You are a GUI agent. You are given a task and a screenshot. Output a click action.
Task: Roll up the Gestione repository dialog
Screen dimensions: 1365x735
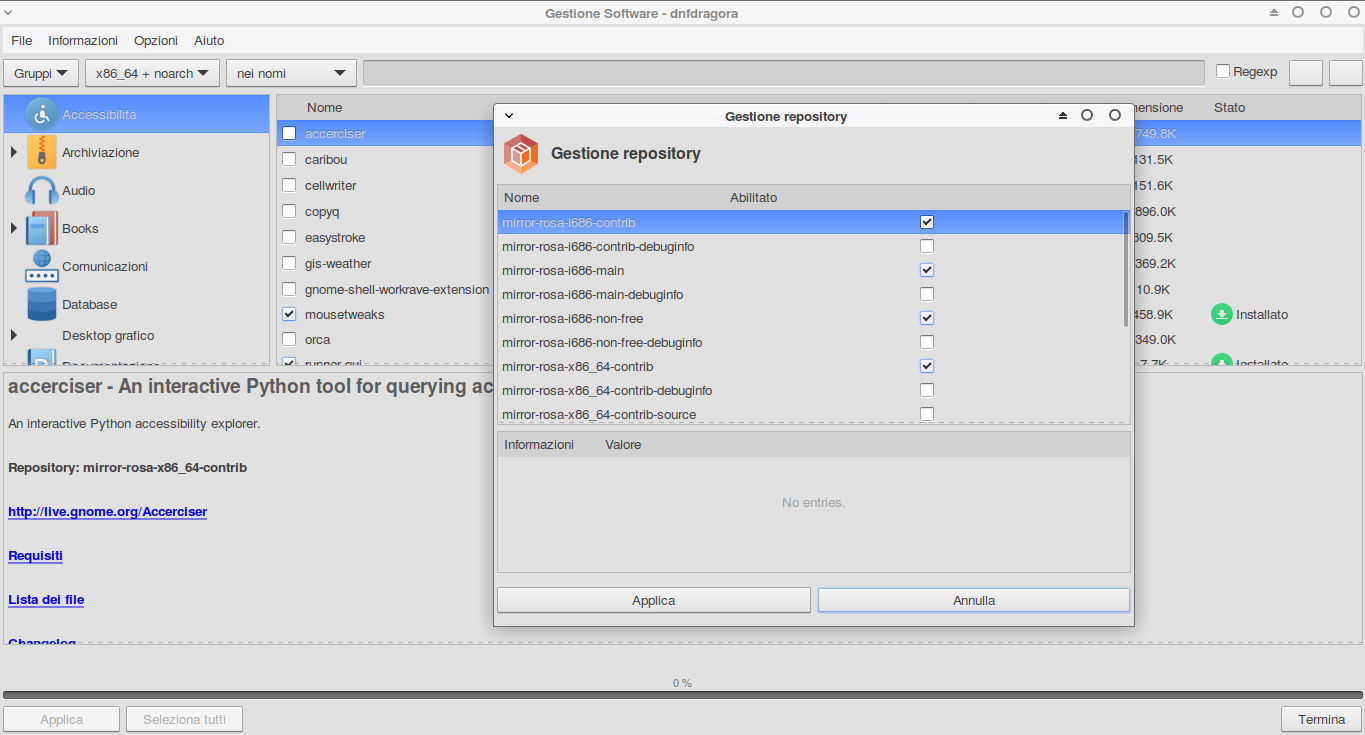pyautogui.click(x=1063, y=116)
